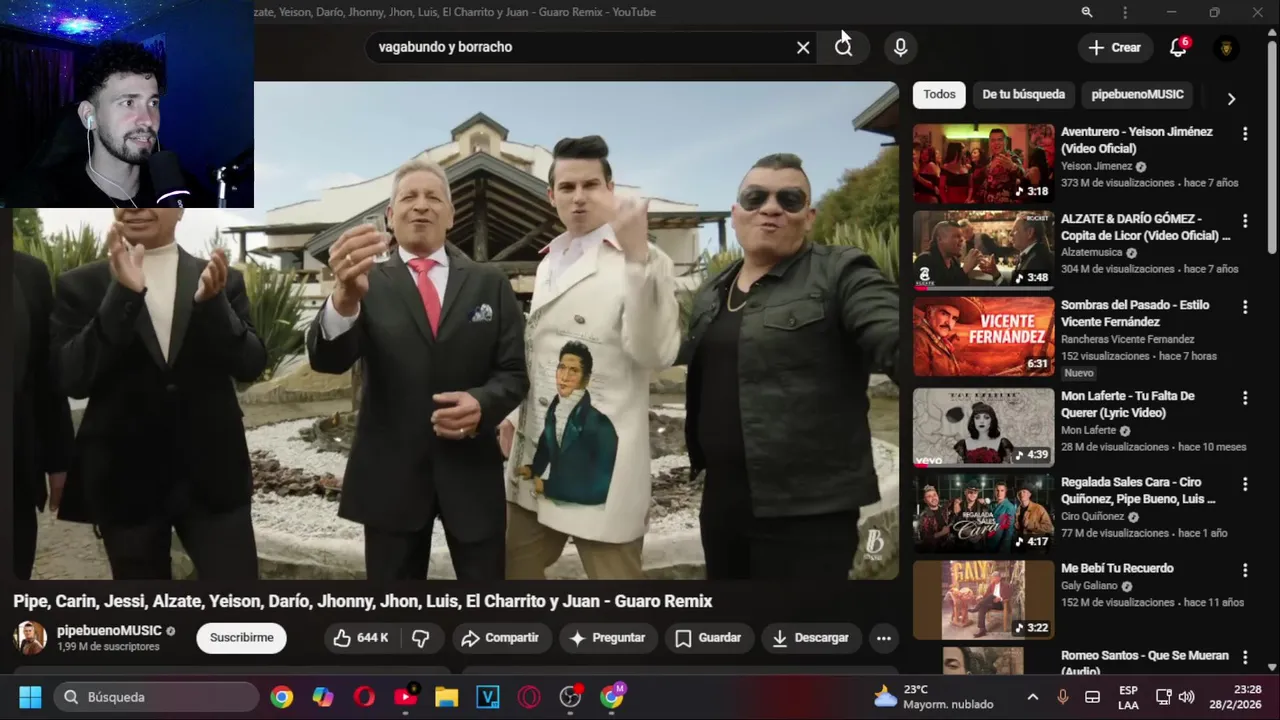Click the Compartir share button
The height and width of the screenshot is (720, 1280).
(500, 638)
